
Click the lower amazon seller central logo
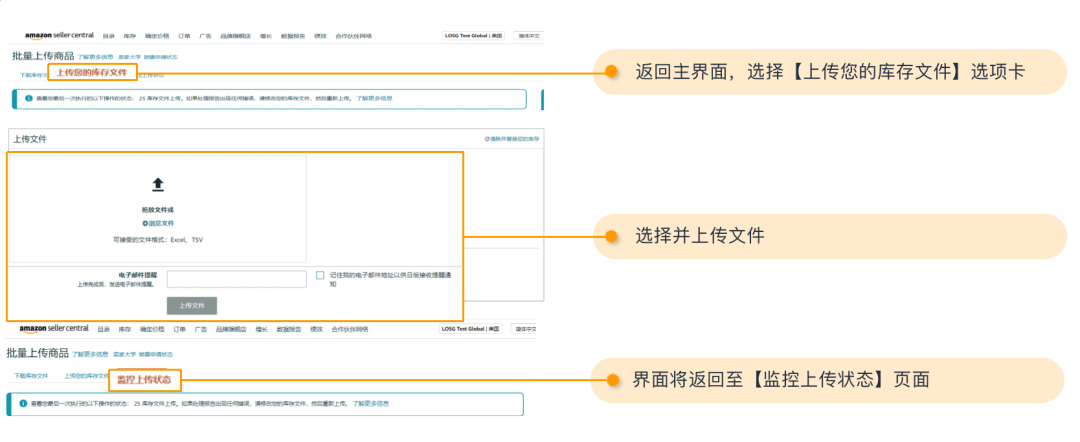53,328
